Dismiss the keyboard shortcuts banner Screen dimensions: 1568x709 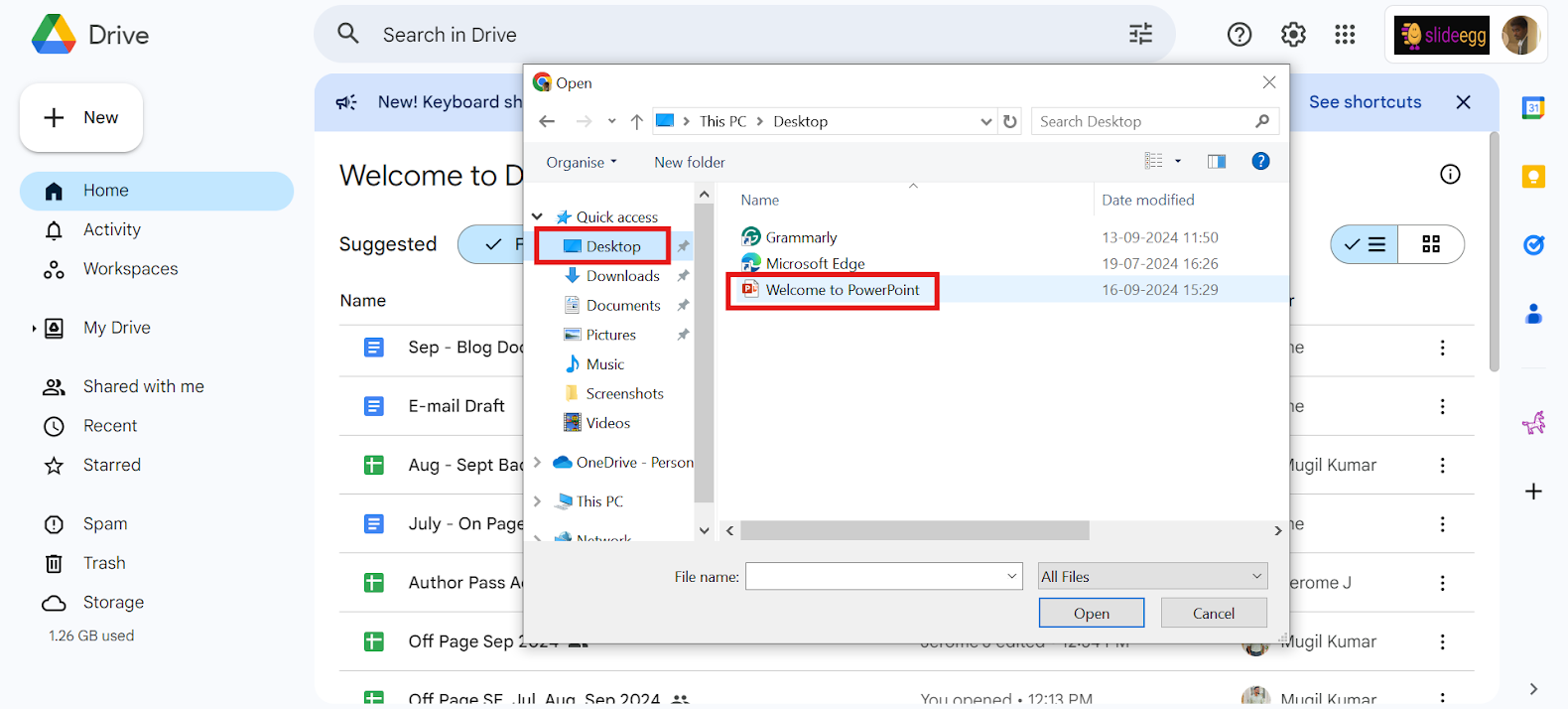(1463, 102)
